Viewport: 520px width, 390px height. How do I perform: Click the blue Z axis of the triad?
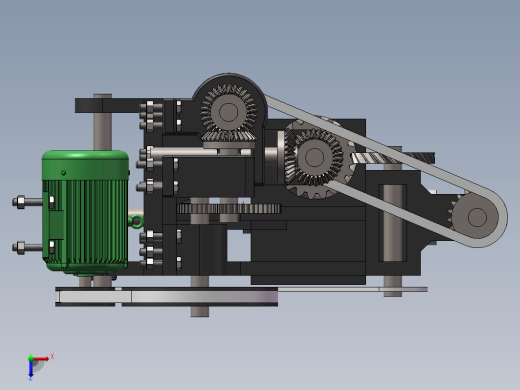[30, 369]
